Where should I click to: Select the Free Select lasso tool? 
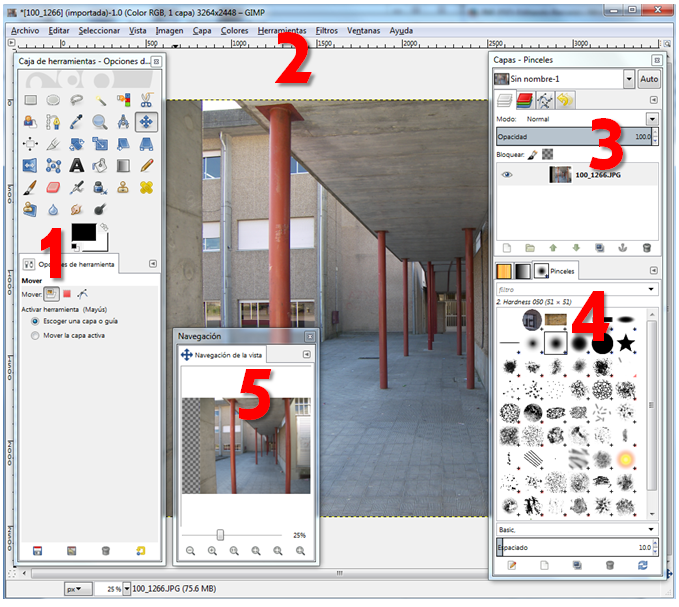coord(77,100)
